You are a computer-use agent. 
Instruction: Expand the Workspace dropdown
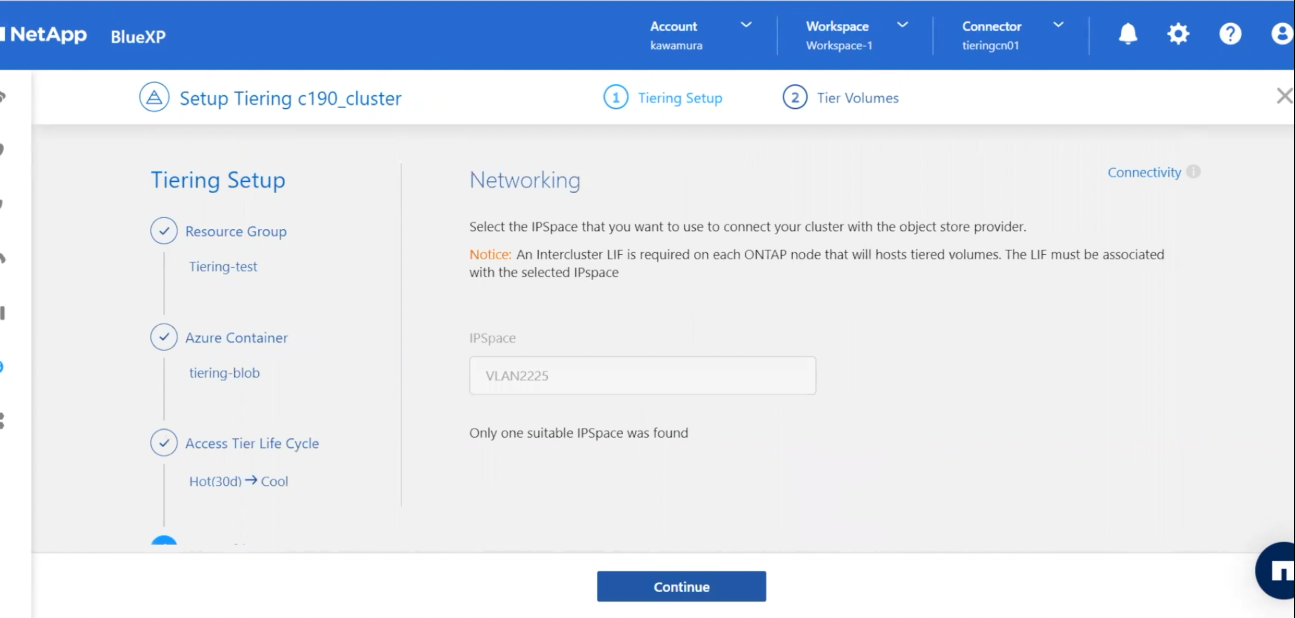point(903,25)
